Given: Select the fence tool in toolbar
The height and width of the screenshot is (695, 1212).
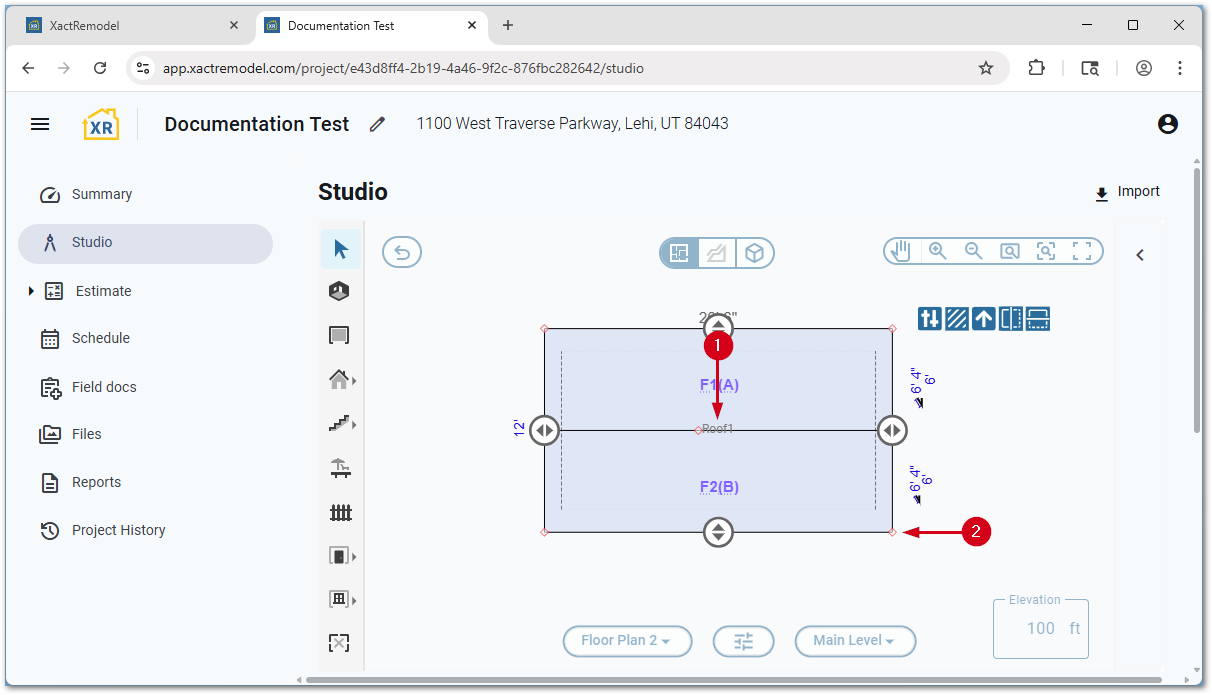Looking at the screenshot, I should pyautogui.click(x=341, y=513).
